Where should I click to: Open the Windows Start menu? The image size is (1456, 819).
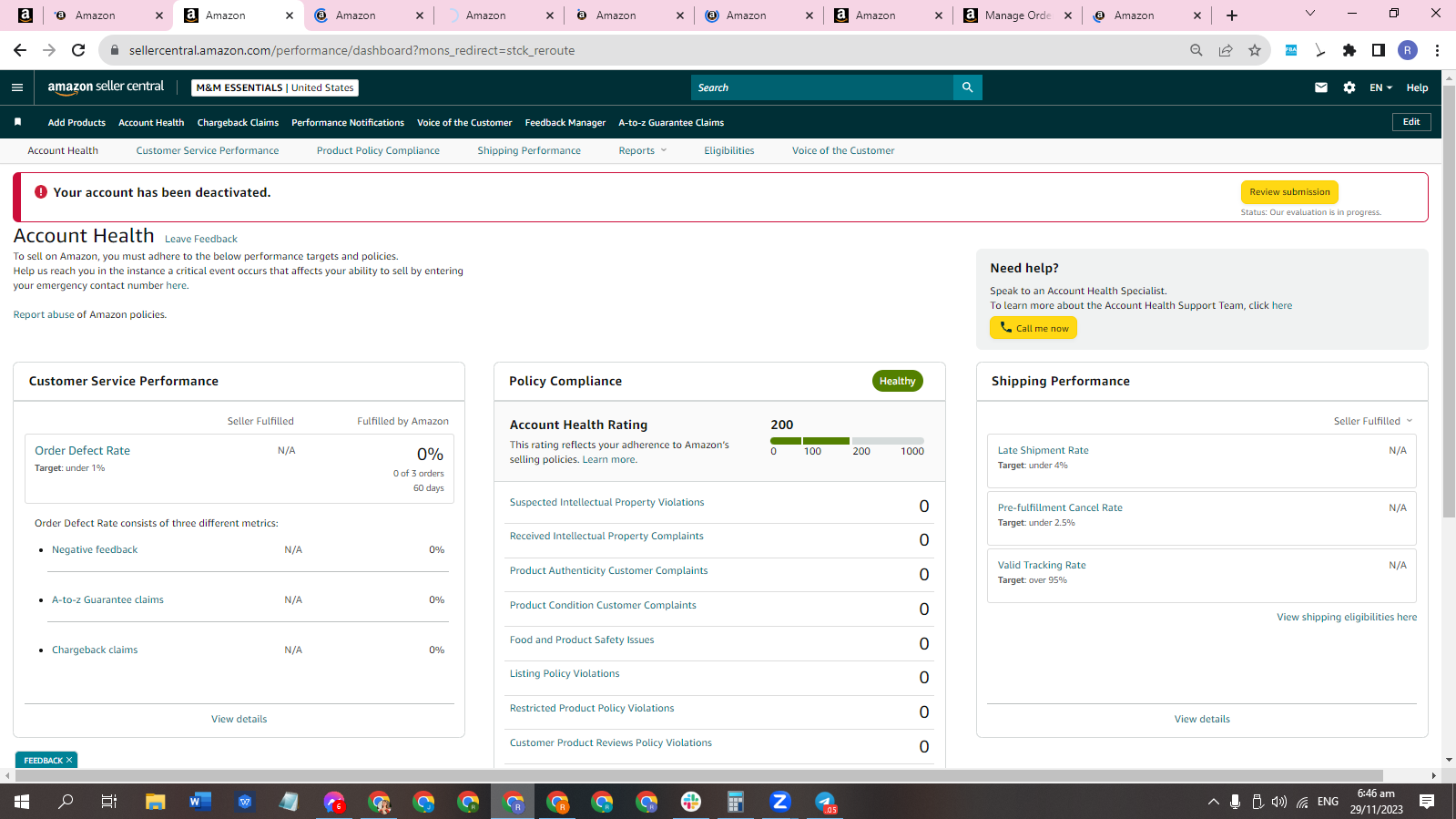tap(22, 802)
